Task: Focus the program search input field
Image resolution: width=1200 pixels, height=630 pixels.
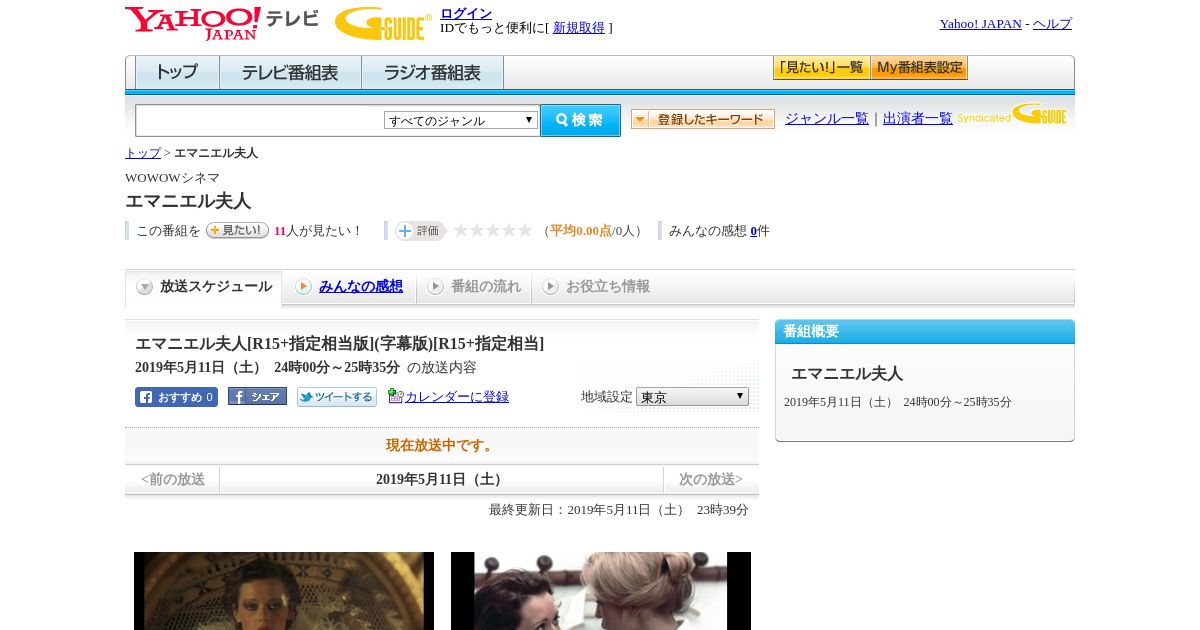Action: click(260, 120)
